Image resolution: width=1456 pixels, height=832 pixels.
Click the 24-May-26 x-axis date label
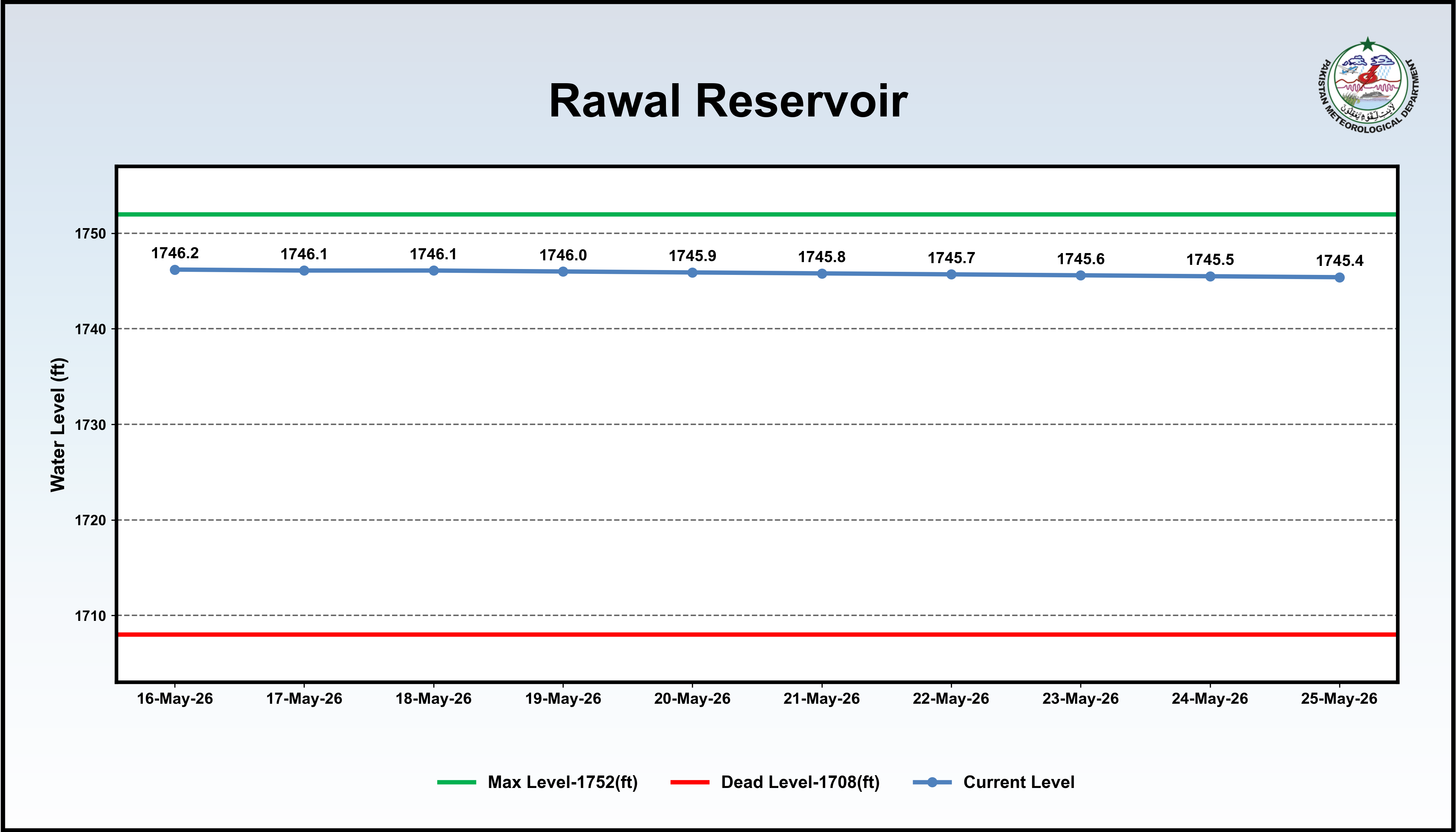pyautogui.click(x=1210, y=699)
